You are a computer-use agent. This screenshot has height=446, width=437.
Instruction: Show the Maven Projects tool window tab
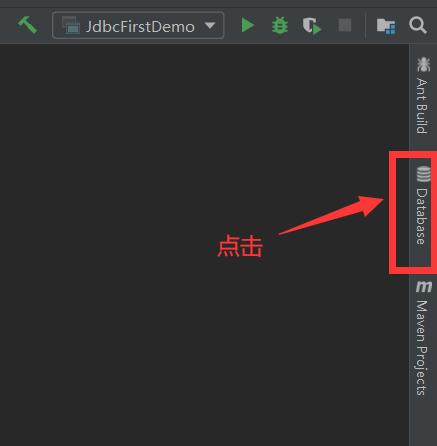coord(423,338)
